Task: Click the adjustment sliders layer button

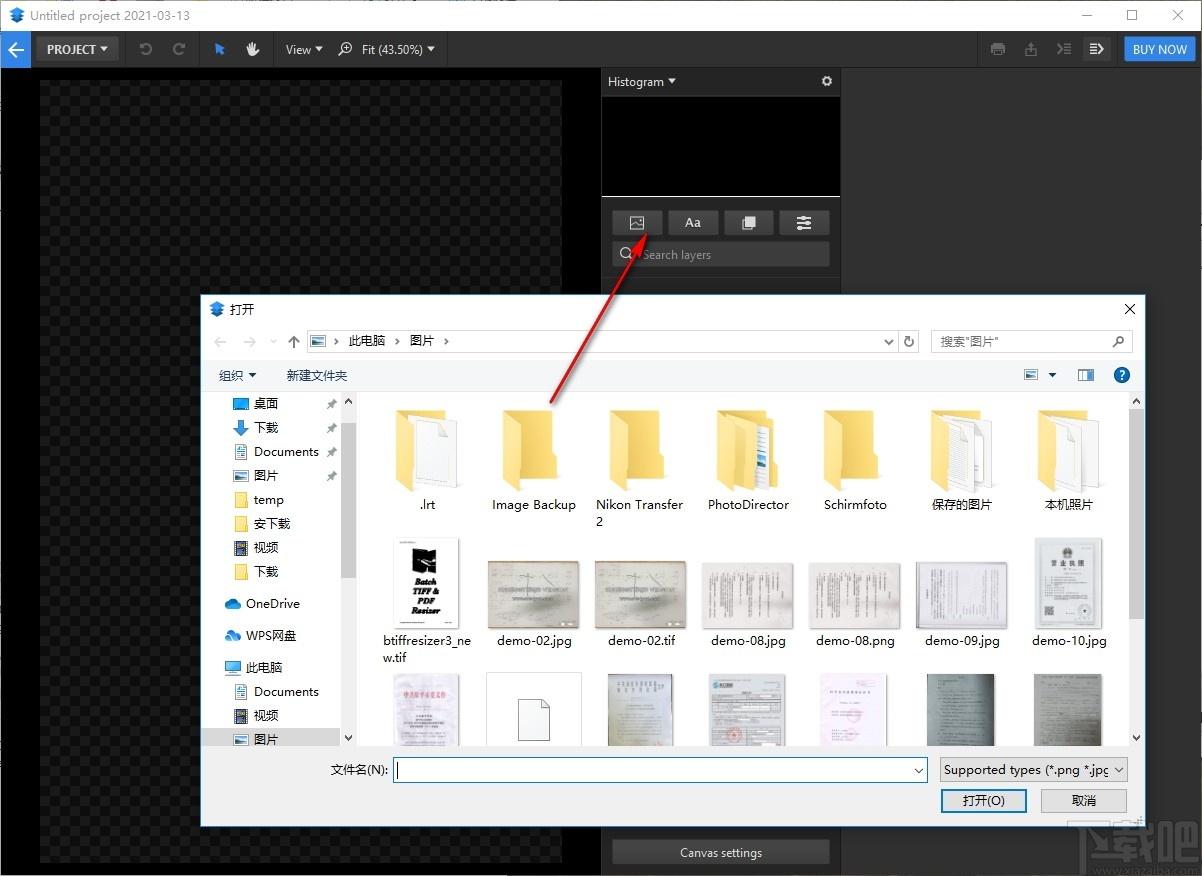Action: [x=804, y=223]
